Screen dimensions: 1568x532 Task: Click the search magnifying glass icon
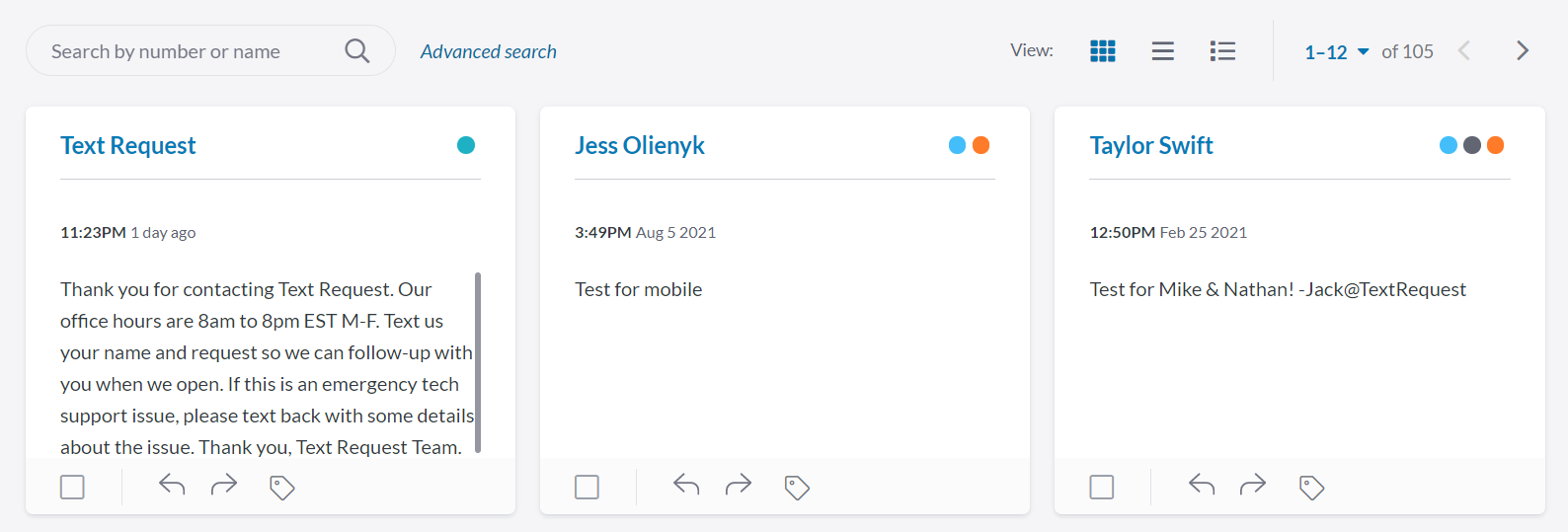pos(356,51)
